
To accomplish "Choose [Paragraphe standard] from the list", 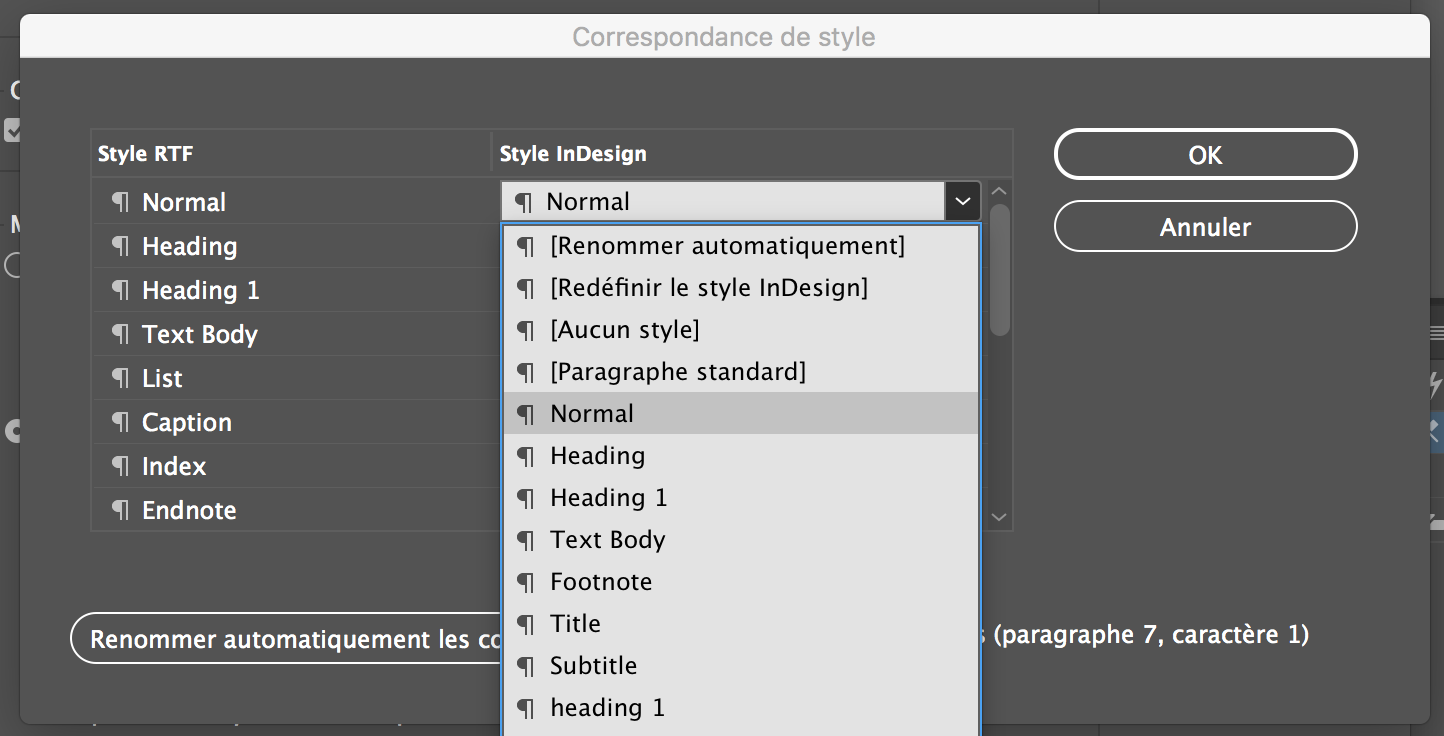I will tap(740, 372).
